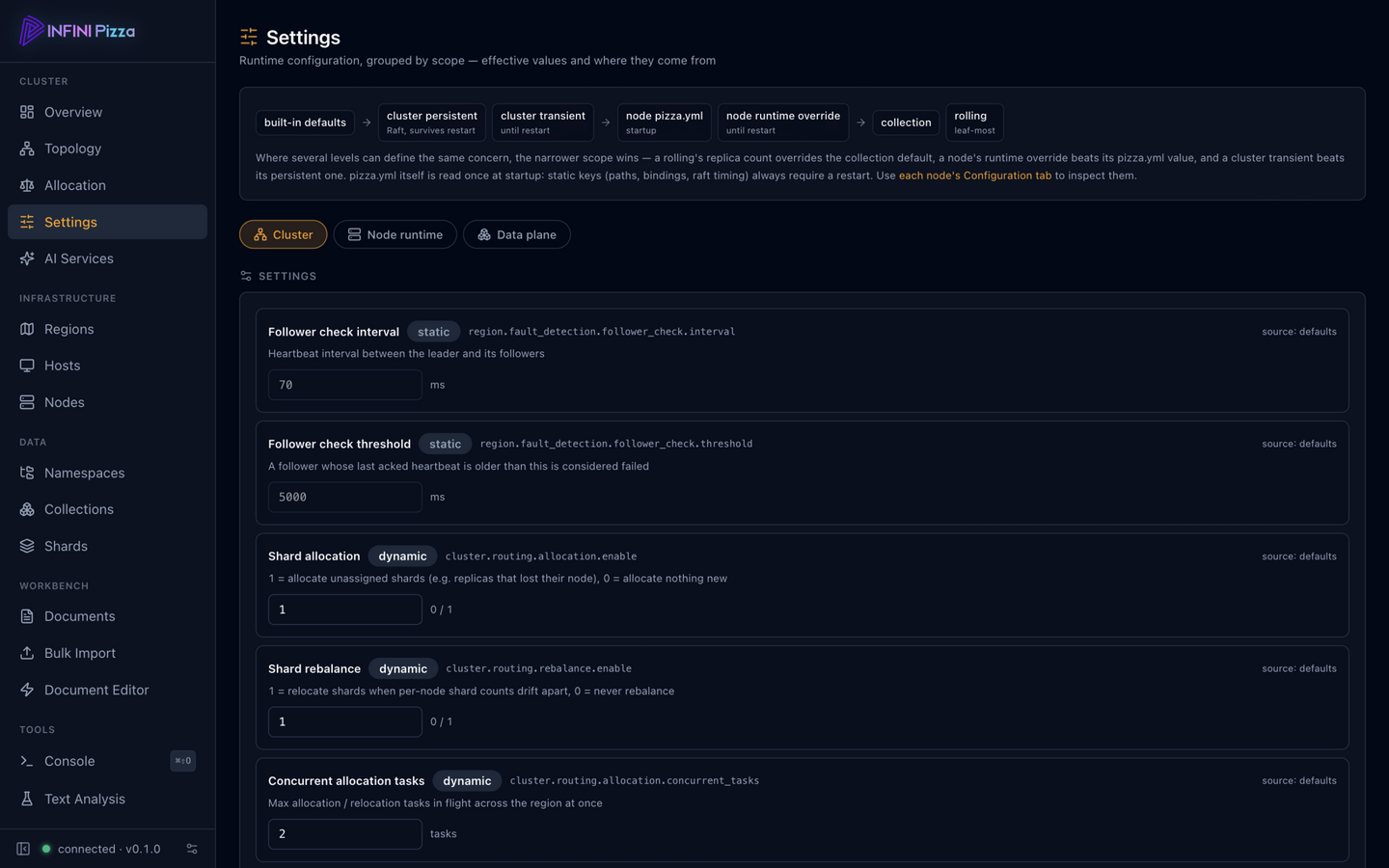Viewport: 1389px width, 868px height.
Task: Click region.fault_detection.follower_check.interval key text
Action: (x=602, y=332)
